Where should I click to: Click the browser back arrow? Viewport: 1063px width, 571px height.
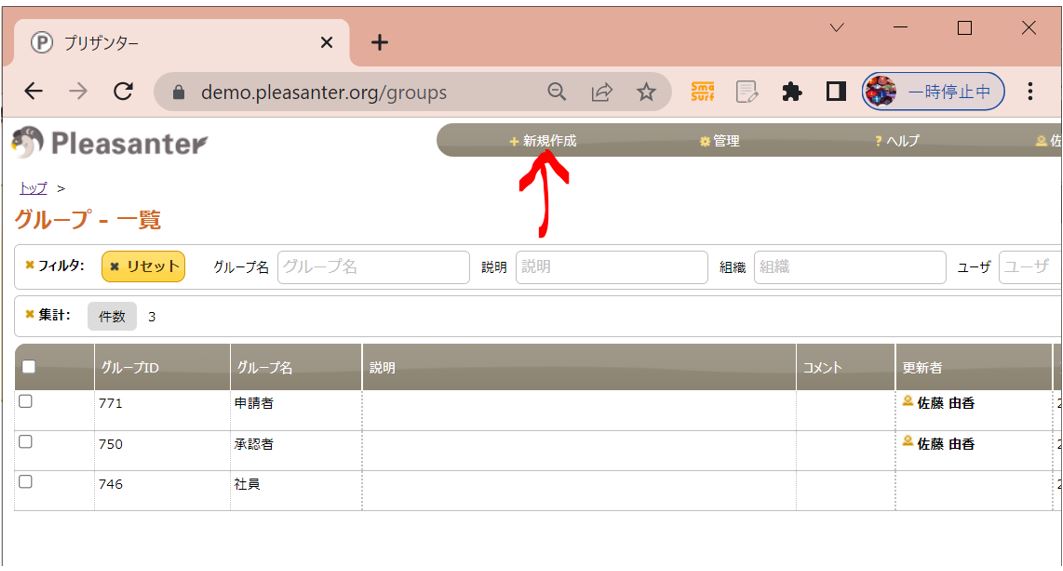34,92
